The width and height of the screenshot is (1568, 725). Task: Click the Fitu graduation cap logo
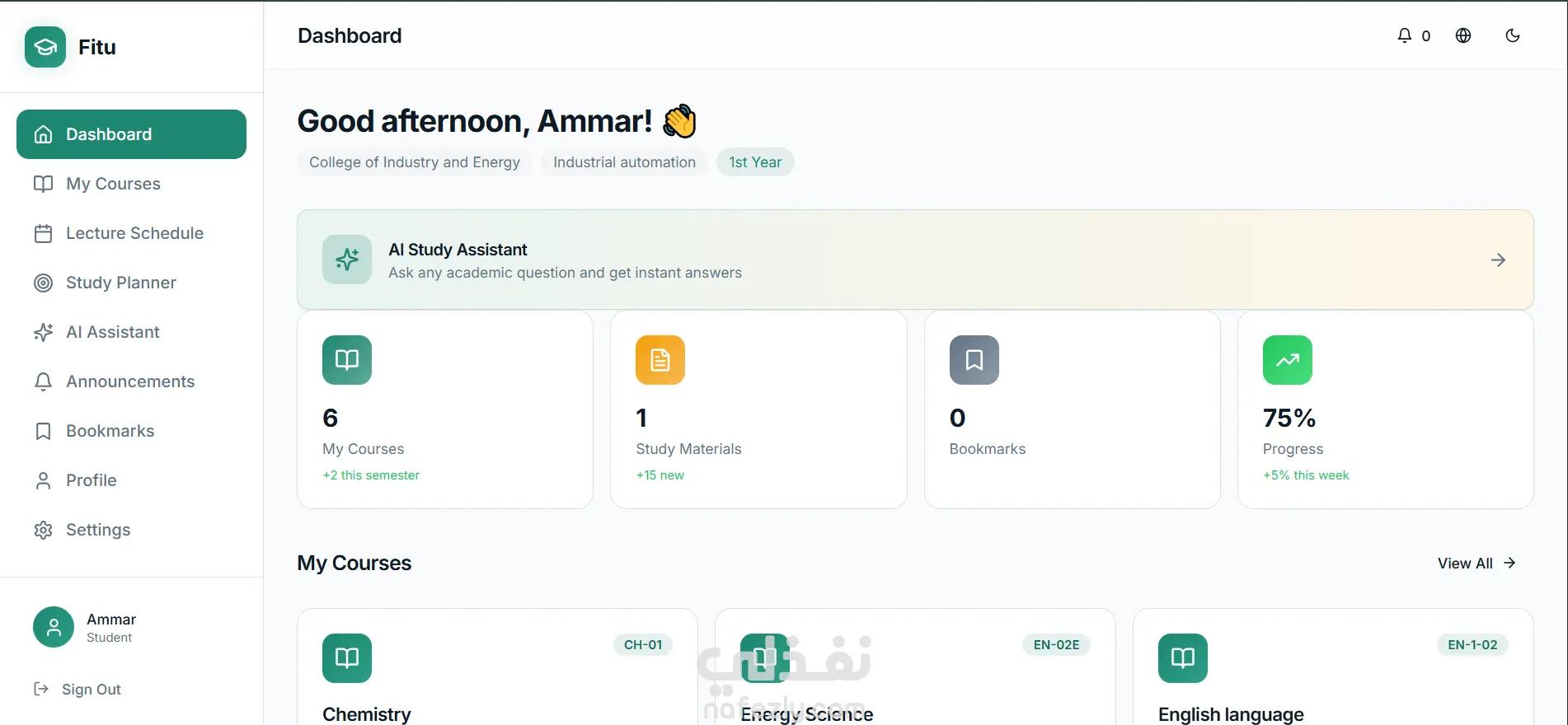45,47
